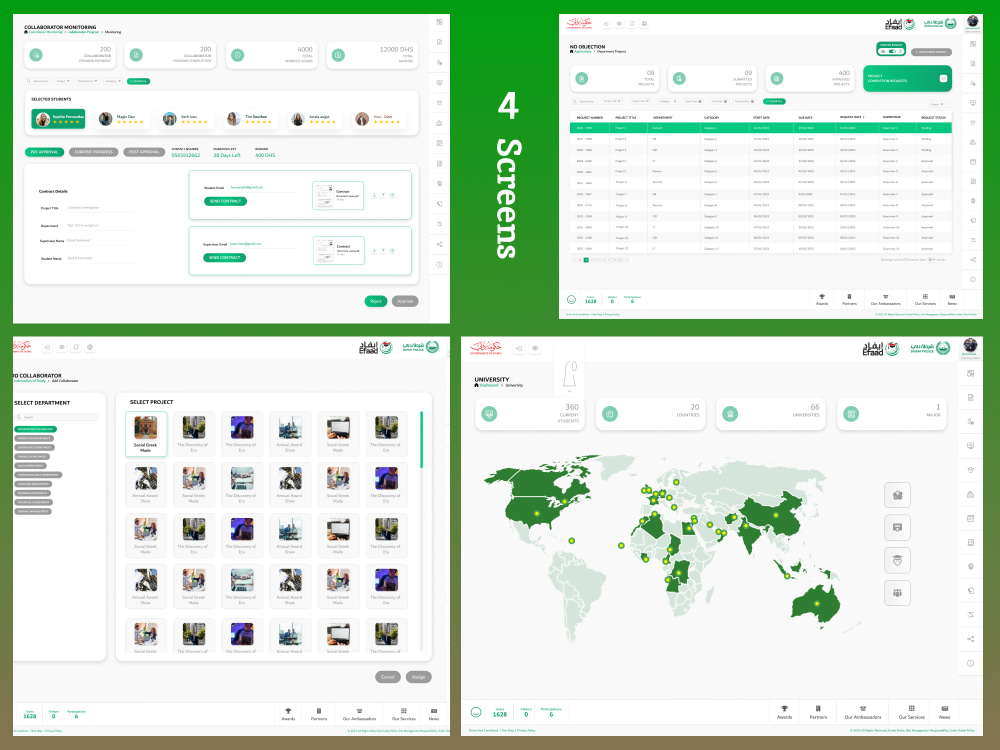
Task: Open Category filter dropdown on Collaborator Monitoring
Action: click(112, 81)
